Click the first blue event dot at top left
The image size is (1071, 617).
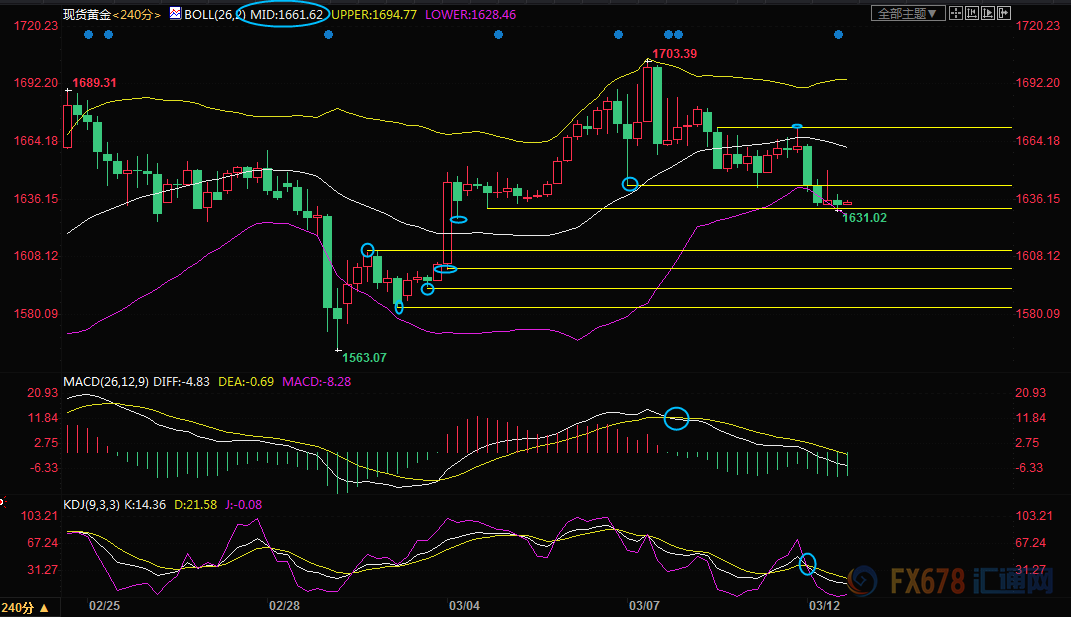coord(88,35)
